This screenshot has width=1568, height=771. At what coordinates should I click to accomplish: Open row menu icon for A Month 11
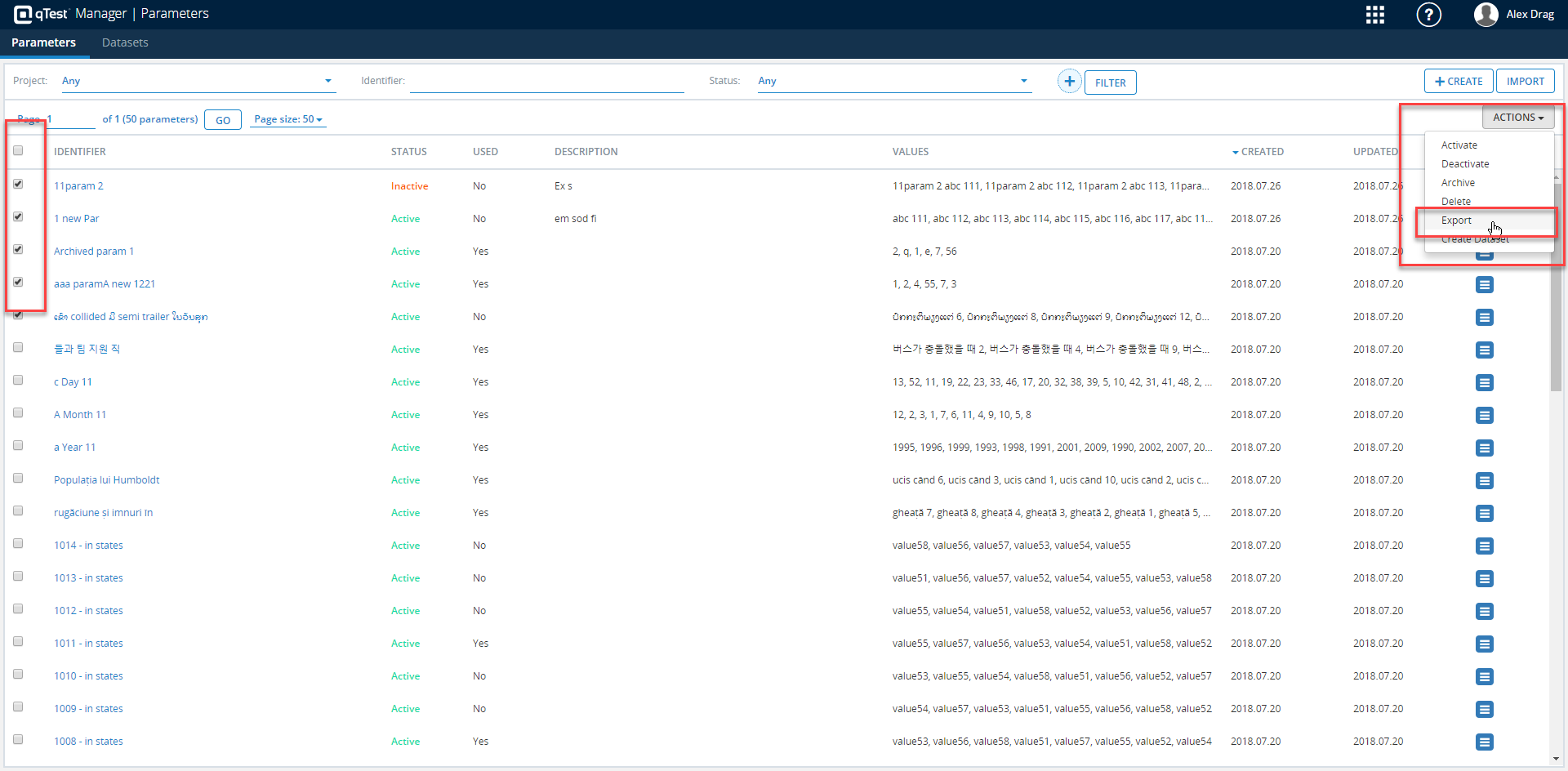[x=1484, y=415]
